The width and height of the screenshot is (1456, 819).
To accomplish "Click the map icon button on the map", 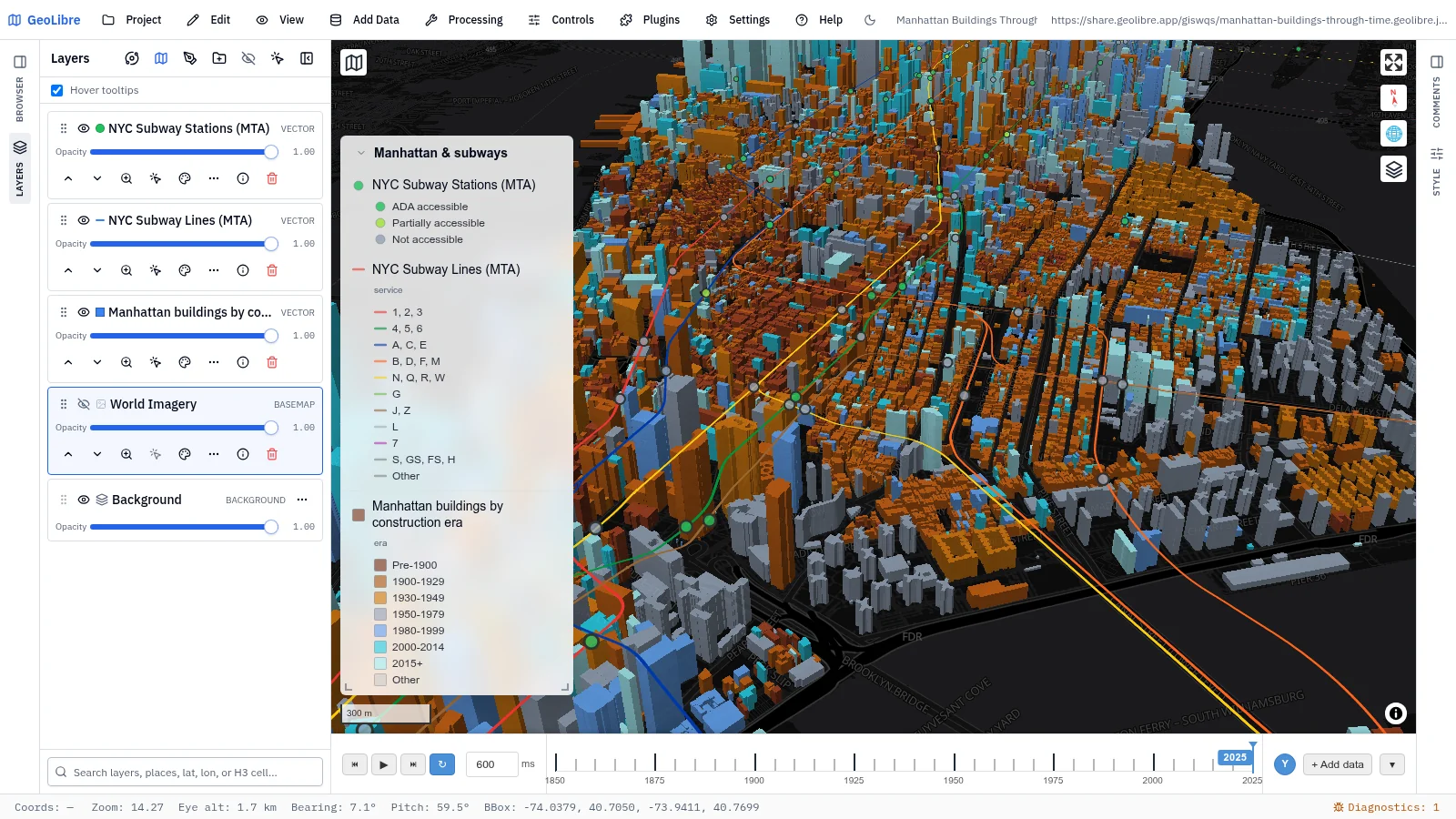I will [x=354, y=63].
